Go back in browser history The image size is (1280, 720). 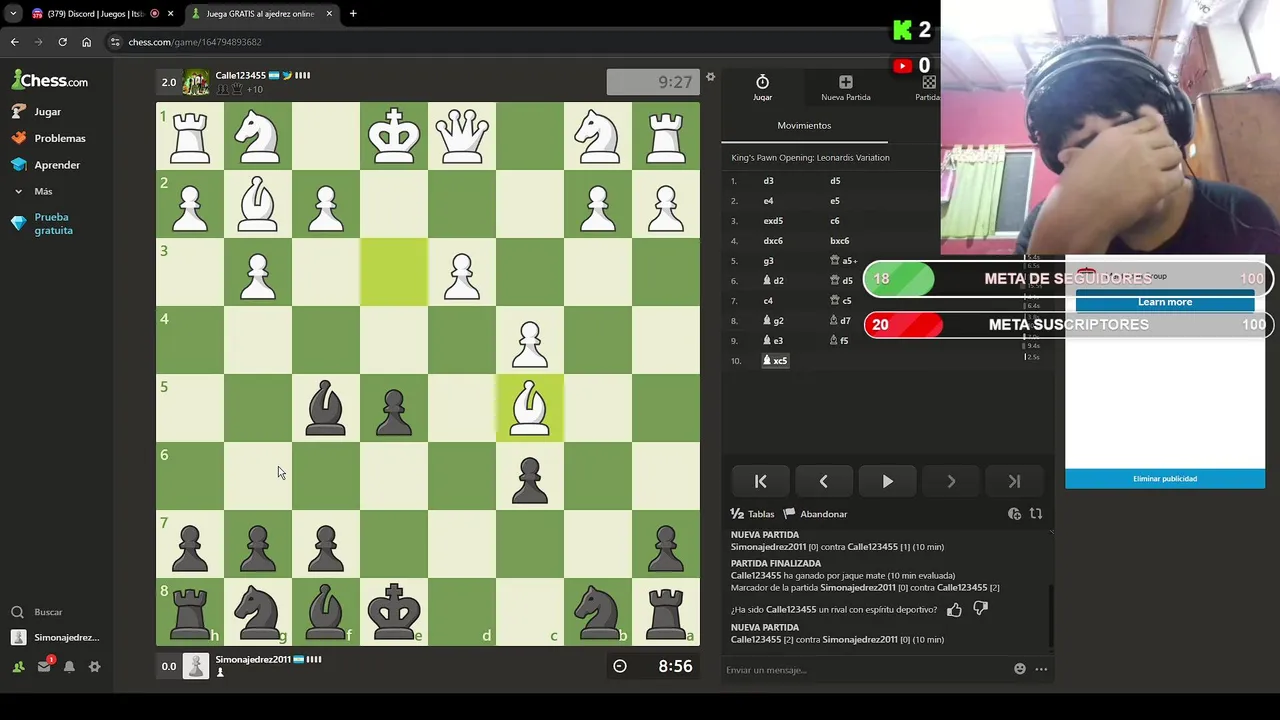(14, 42)
